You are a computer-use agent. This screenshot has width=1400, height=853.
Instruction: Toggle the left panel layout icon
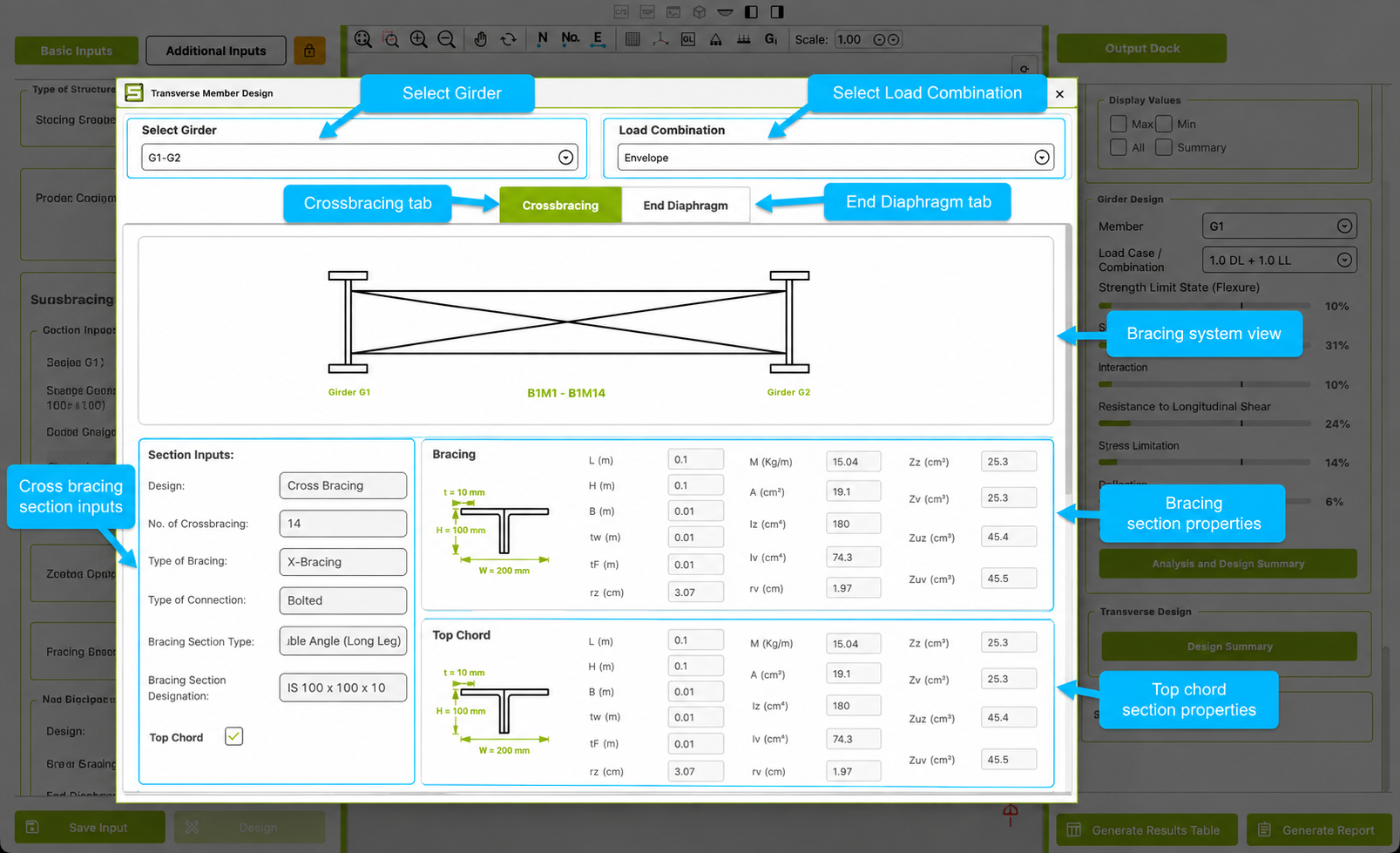coord(751,12)
